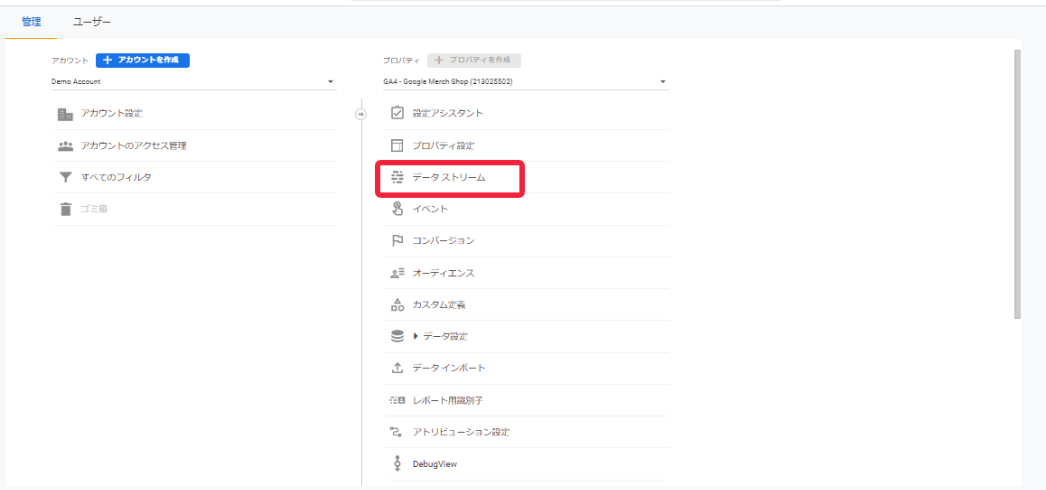The width and height of the screenshot is (1046, 490).
Task: Expand the データ設定 triangle
Action: click(416, 337)
